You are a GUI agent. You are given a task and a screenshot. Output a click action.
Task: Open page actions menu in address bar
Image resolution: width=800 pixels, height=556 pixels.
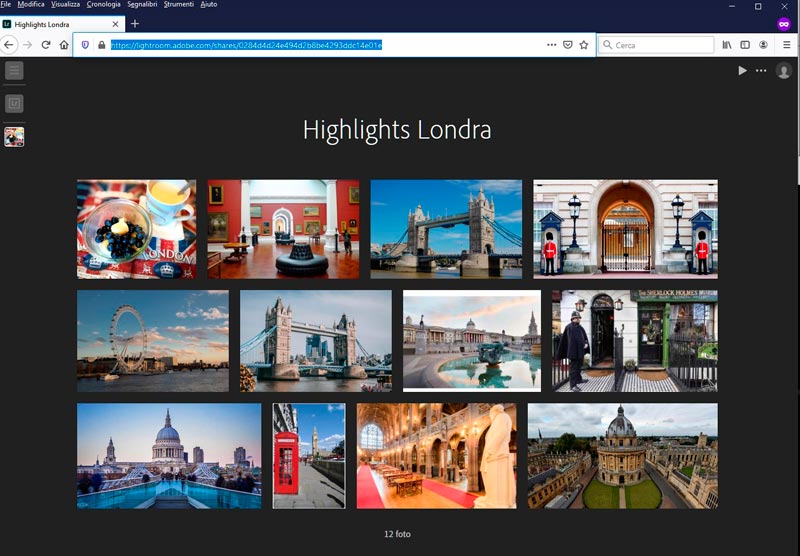click(x=551, y=45)
